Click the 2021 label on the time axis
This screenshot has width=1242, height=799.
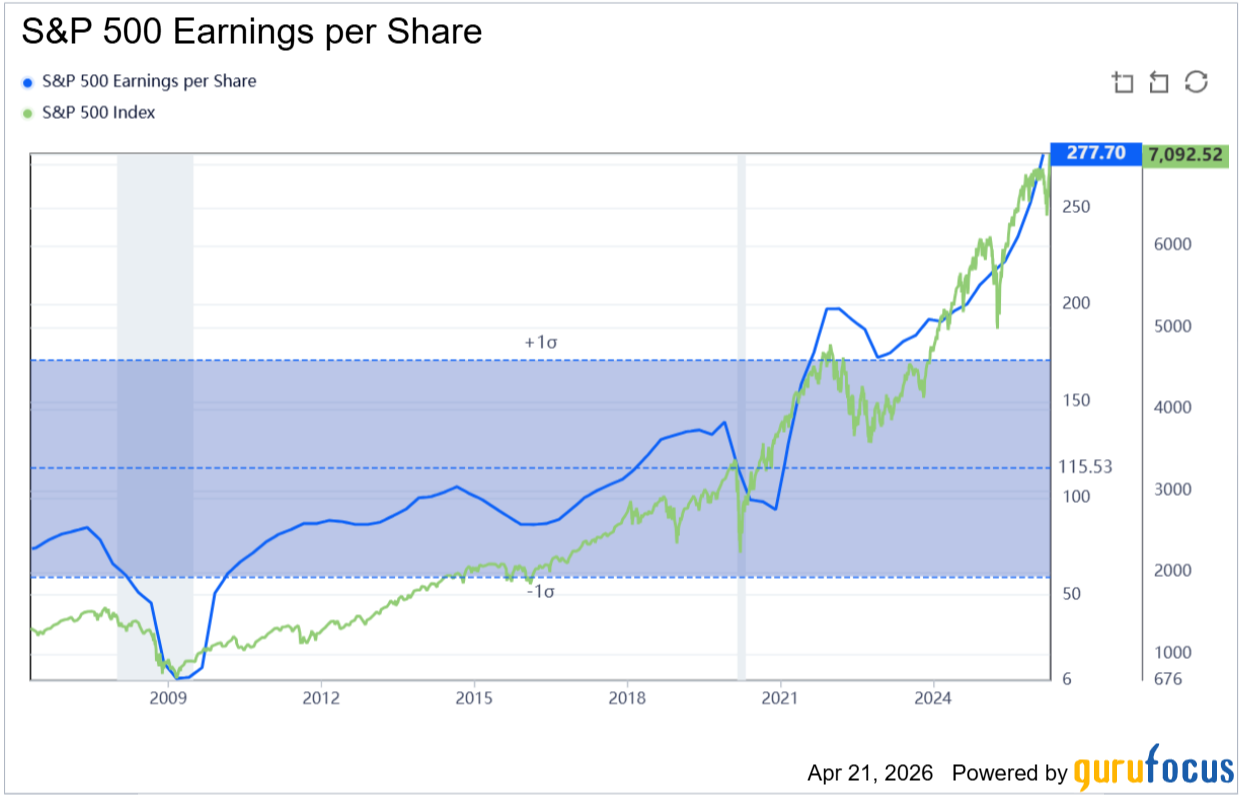pos(779,696)
